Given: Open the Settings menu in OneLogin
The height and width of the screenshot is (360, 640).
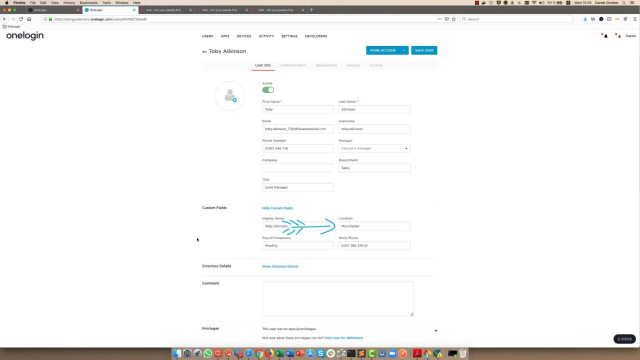Looking at the screenshot, I should 289,36.
